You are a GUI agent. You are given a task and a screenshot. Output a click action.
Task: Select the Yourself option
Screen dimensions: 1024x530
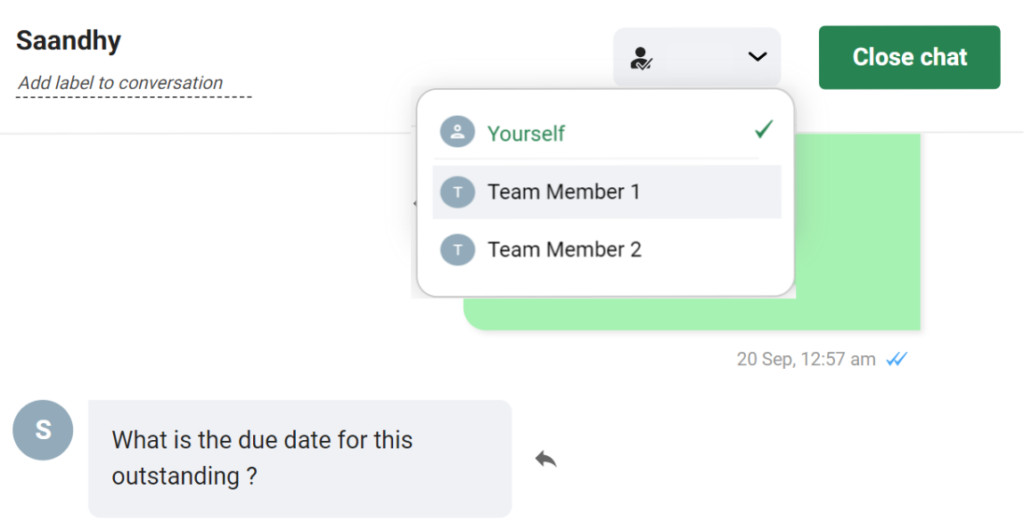coord(607,132)
